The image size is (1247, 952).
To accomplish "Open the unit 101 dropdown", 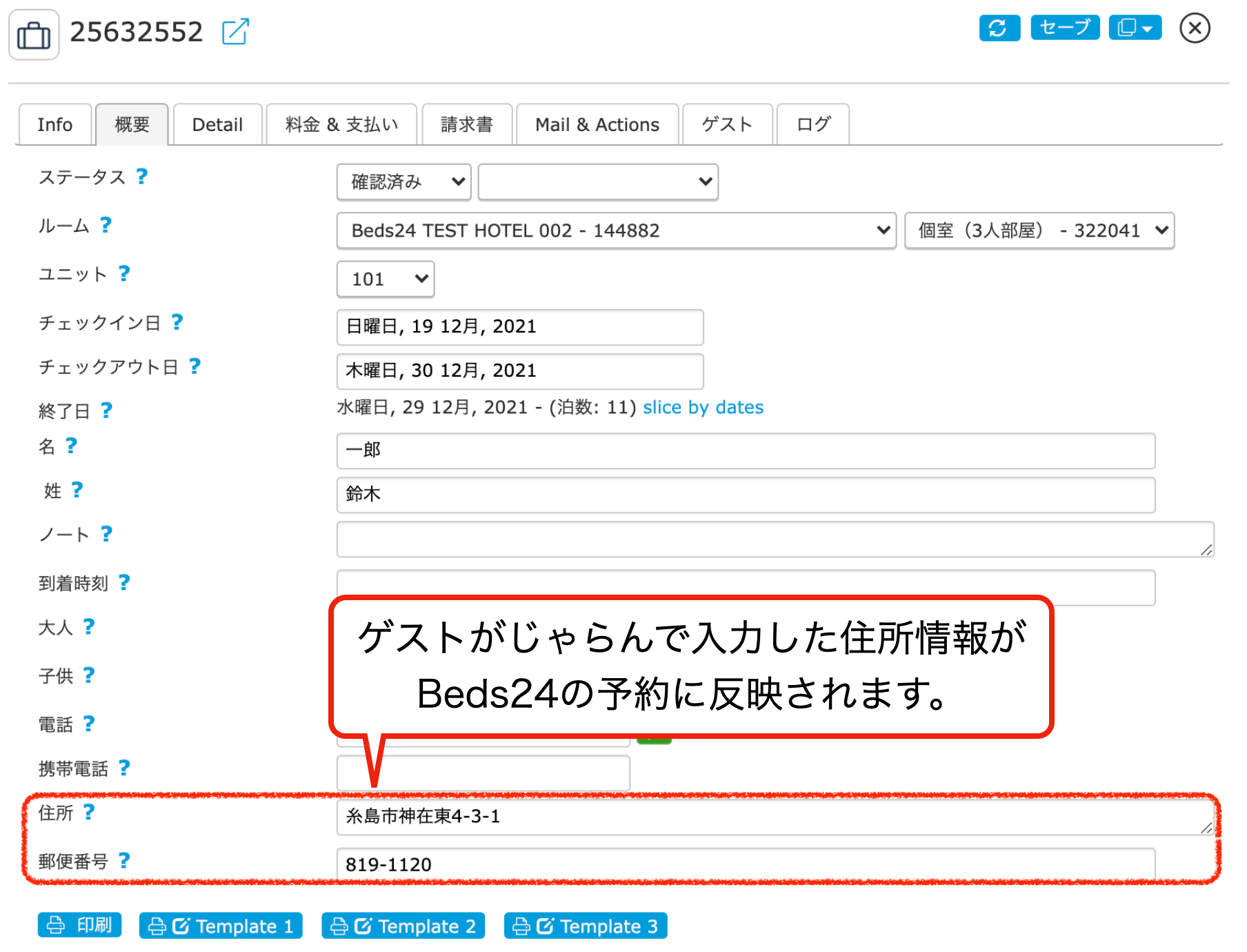I will tap(385, 279).
